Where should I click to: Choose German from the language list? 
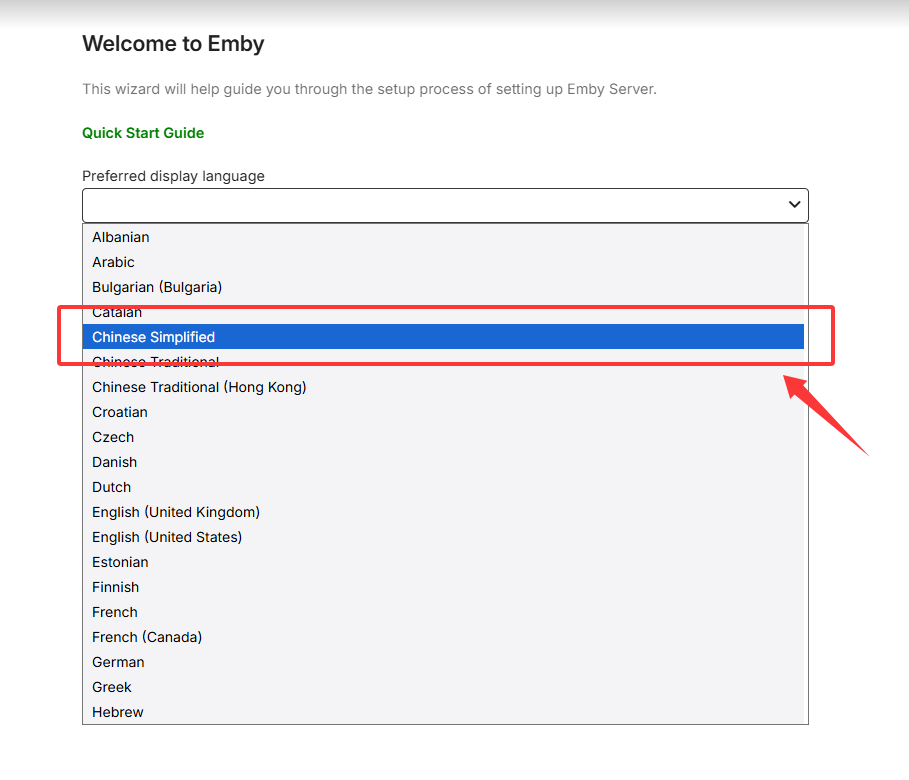click(118, 662)
